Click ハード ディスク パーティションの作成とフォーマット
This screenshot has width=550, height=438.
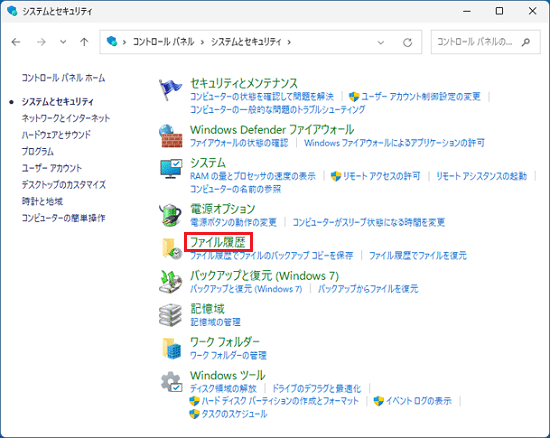(280, 401)
